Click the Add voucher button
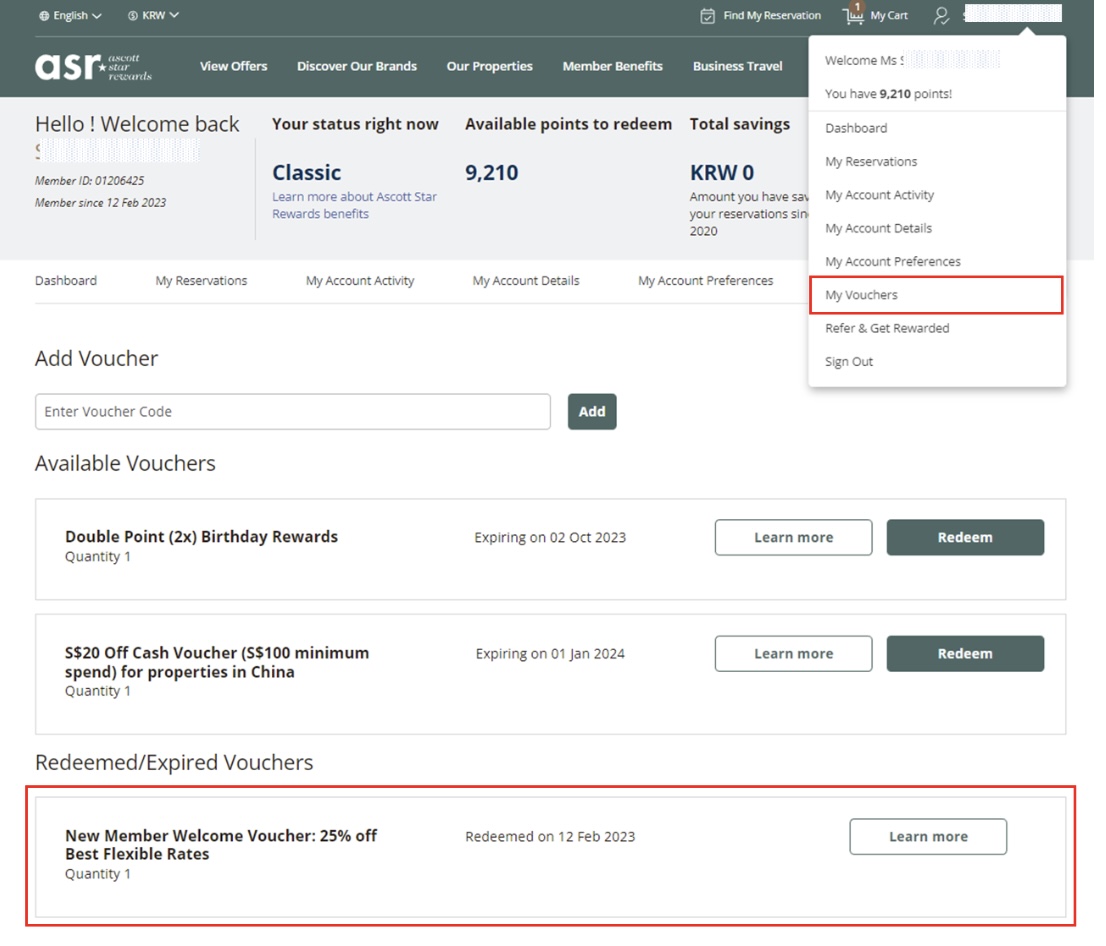The height and width of the screenshot is (946, 1106). click(592, 412)
